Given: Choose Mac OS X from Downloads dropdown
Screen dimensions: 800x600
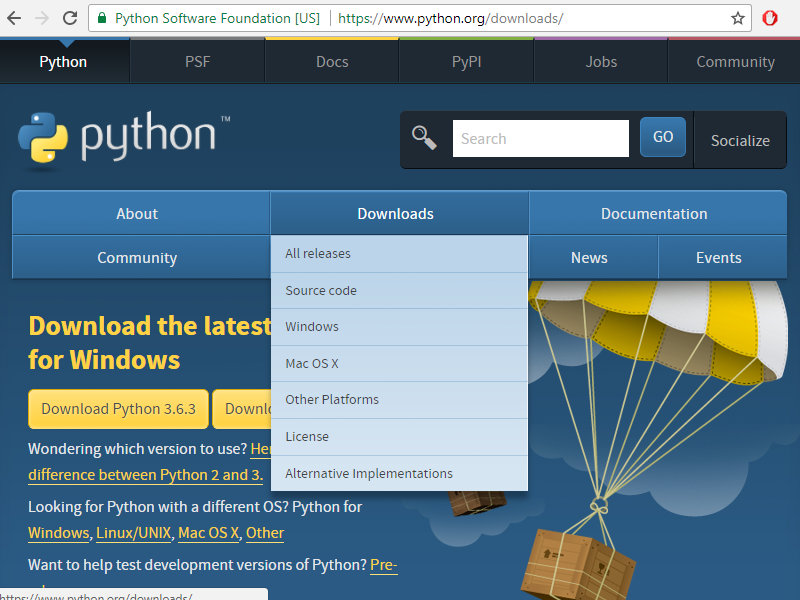Looking at the screenshot, I should 399,363.
